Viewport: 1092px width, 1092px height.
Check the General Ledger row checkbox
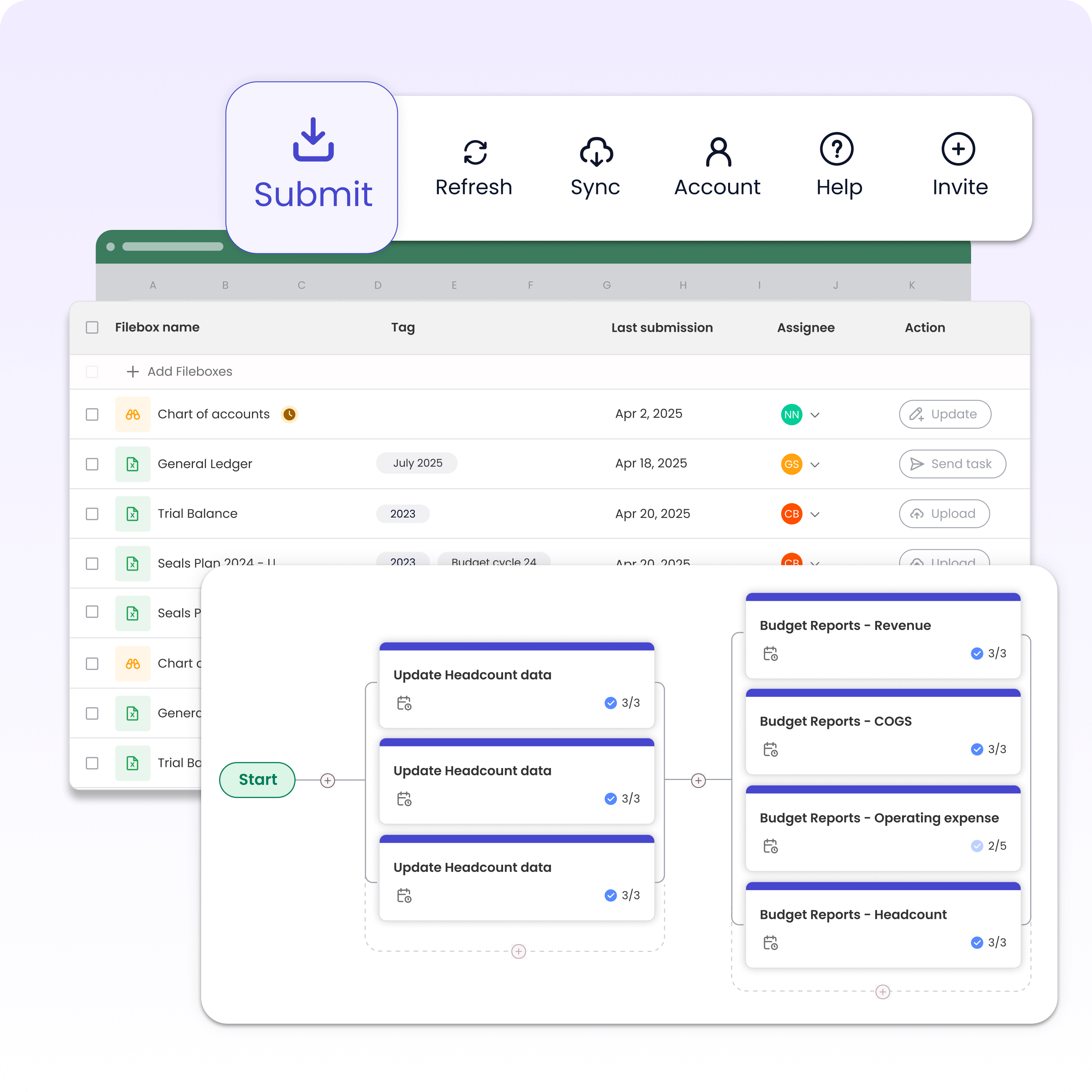[92, 464]
